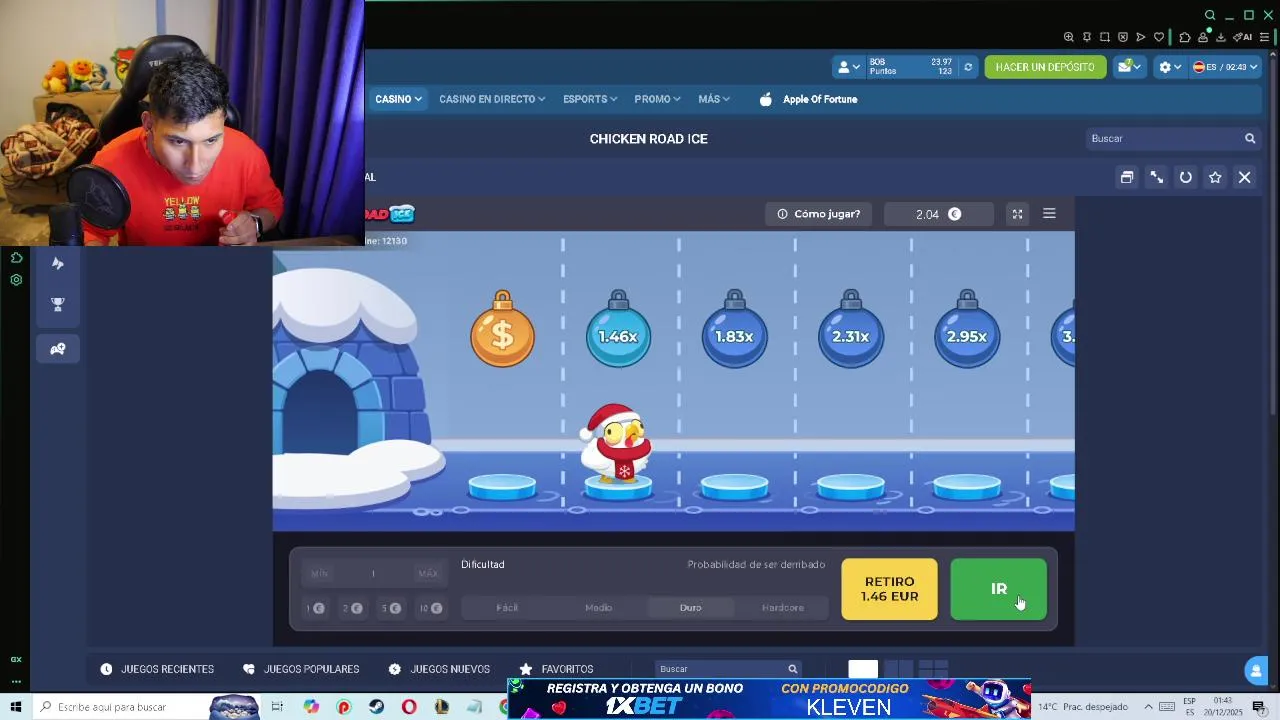Click the selected game icon below the trophy in the sidebar
The width and height of the screenshot is (1280, 720).
tap(58, 349)
